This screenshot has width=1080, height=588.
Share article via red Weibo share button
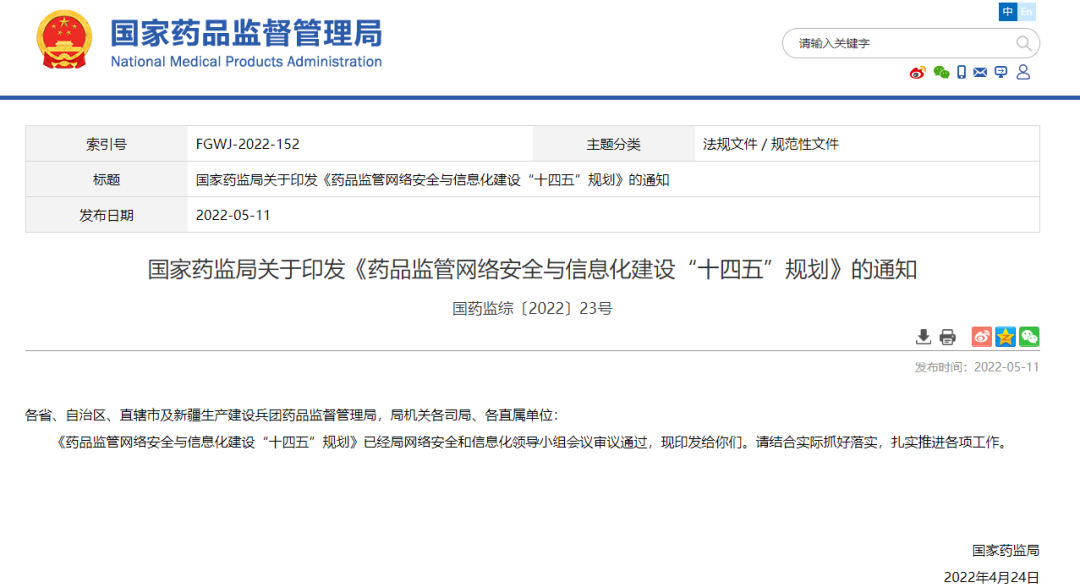click(981, 337)
